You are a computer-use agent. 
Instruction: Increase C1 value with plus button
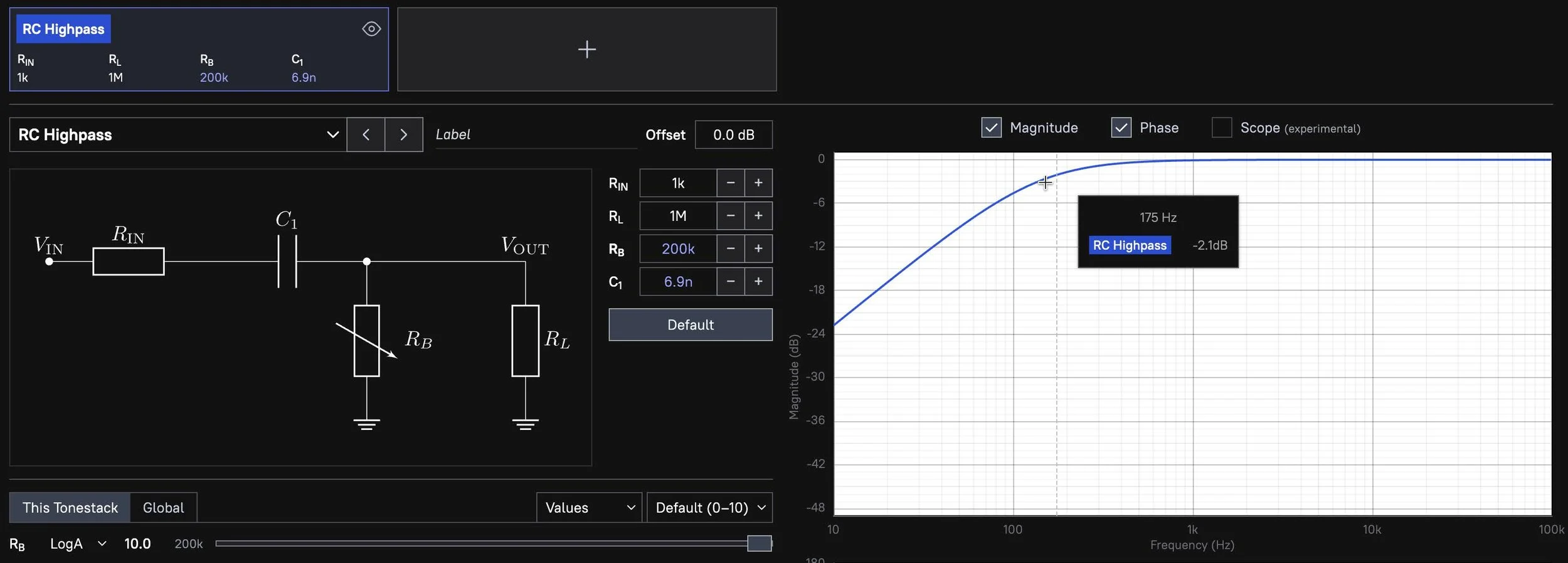[x=758, y=281]
